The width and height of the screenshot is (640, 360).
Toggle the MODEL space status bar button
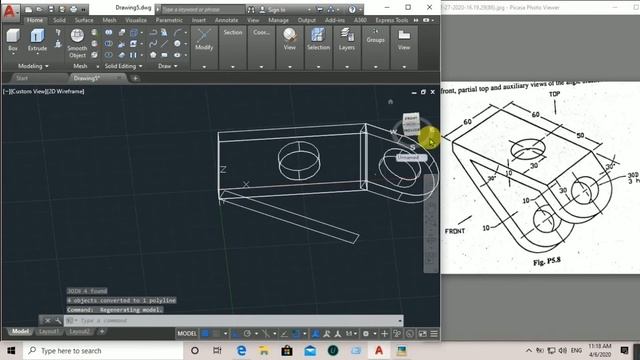(187, 333)
